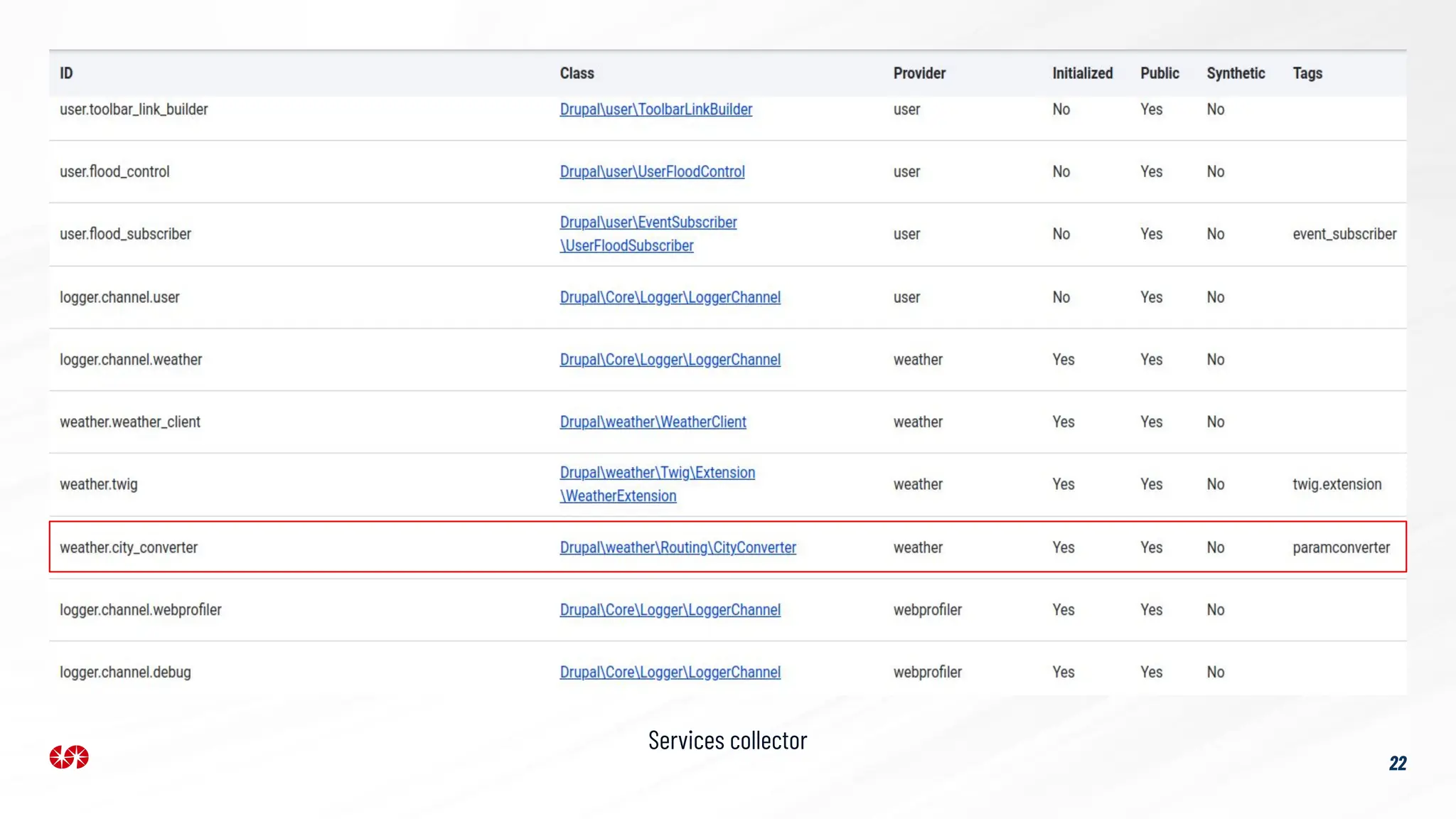Screen dimensions: 1456x819
Task: Click the red logo icon at bottom left
Action: point(69,757)
